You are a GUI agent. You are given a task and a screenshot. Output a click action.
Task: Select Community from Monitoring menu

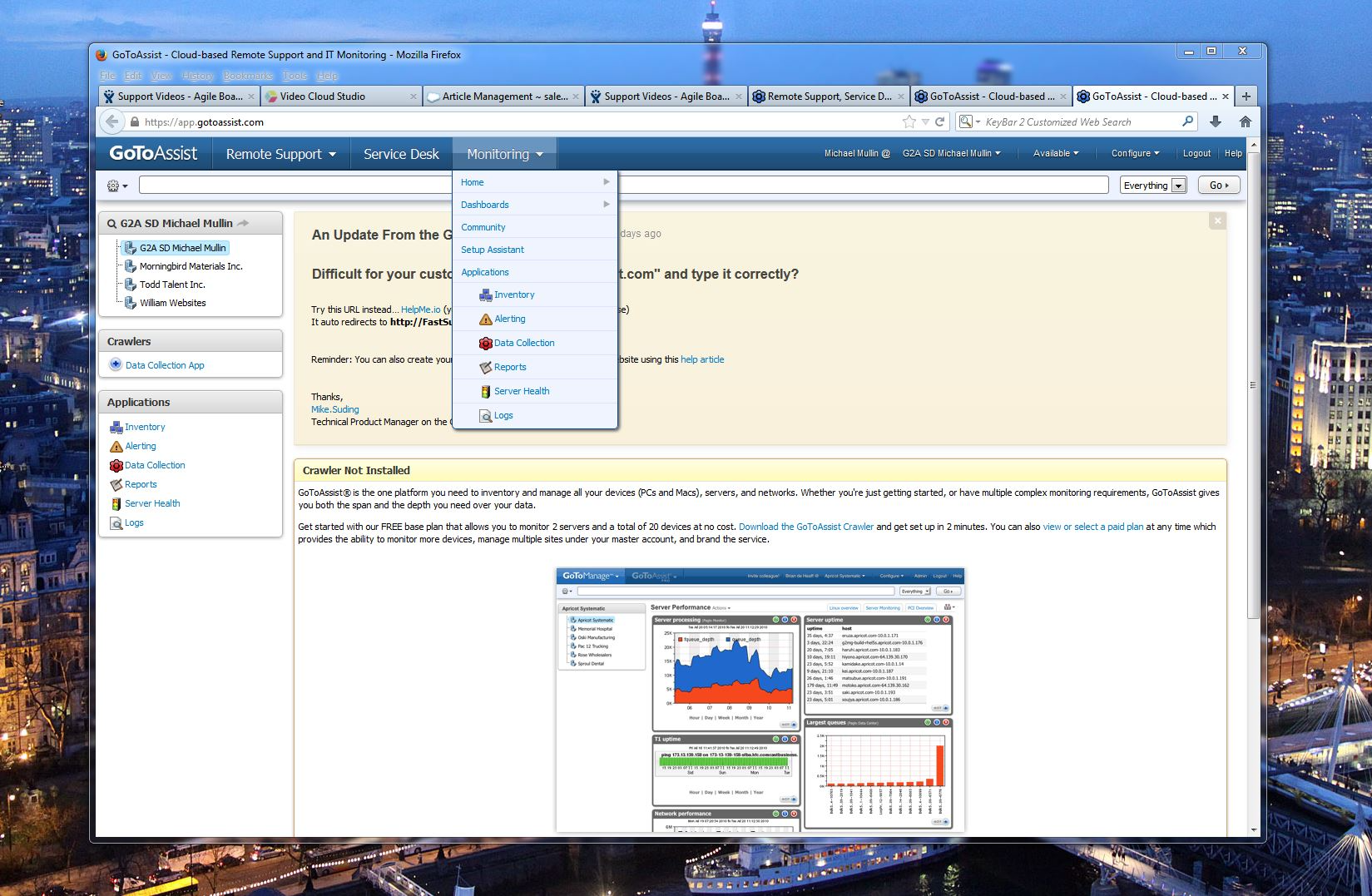click(x=535, y=227)
